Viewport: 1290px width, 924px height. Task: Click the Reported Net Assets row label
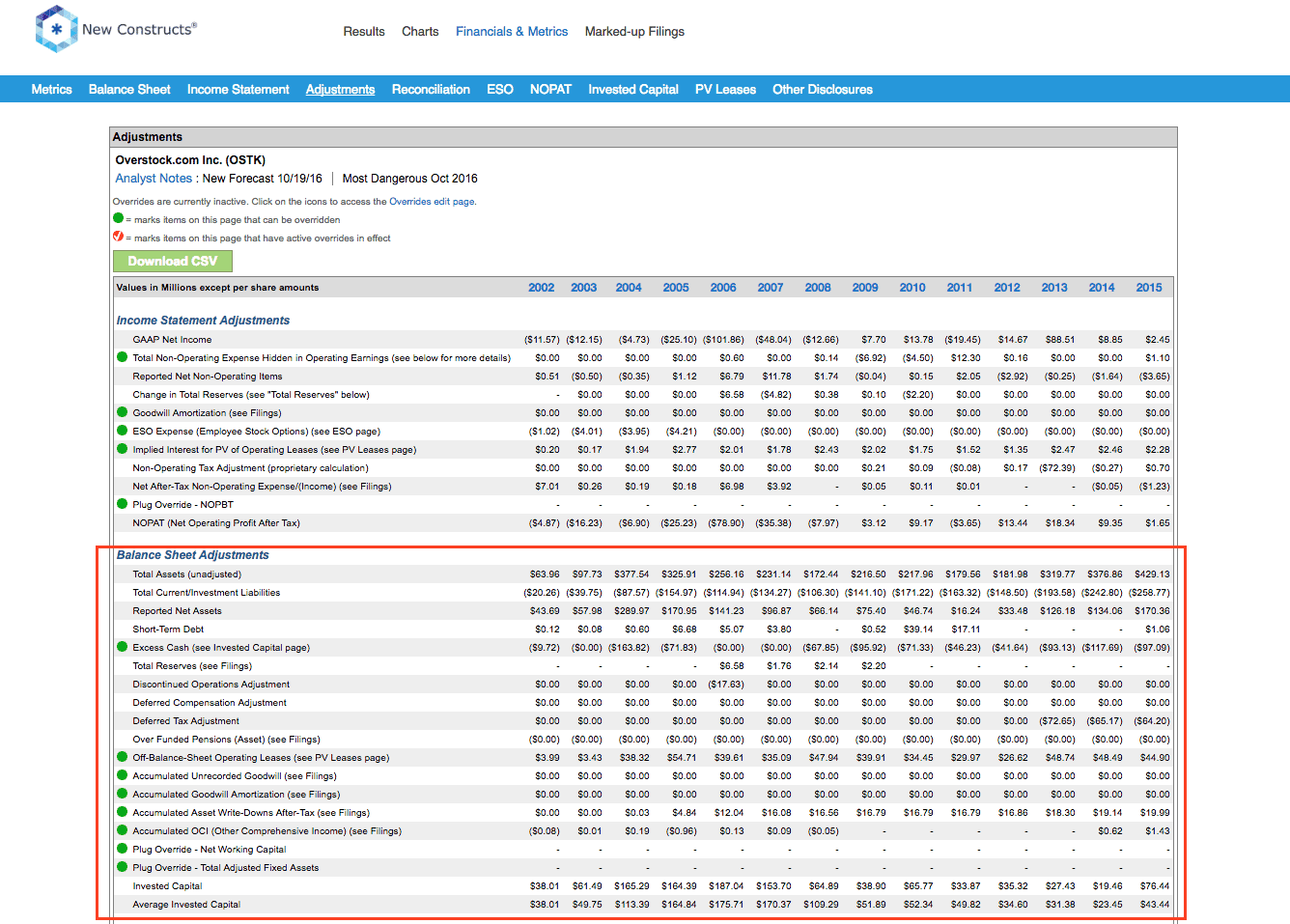point(177,611)
